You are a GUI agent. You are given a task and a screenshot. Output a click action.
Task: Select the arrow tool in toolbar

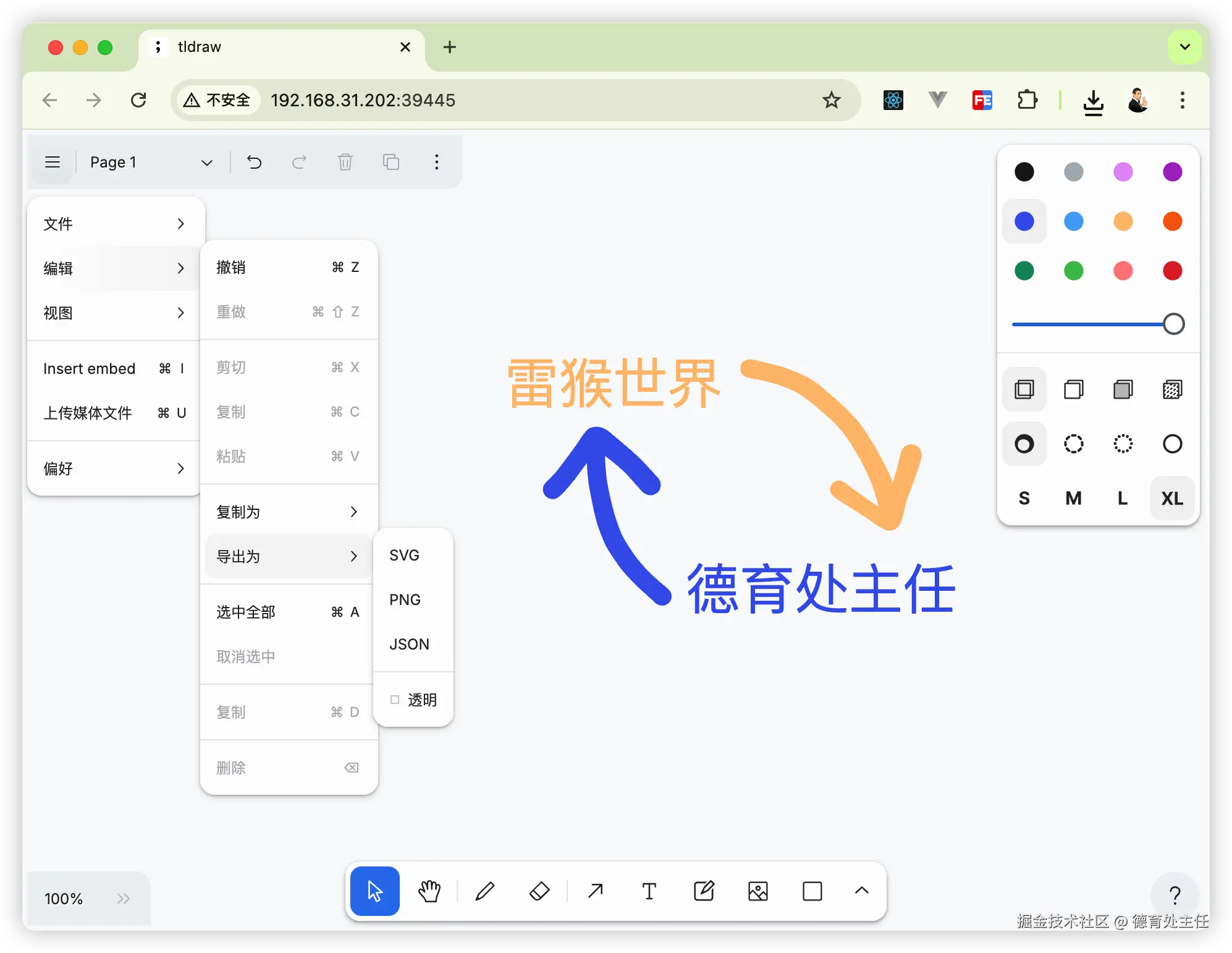coord(595,891)
